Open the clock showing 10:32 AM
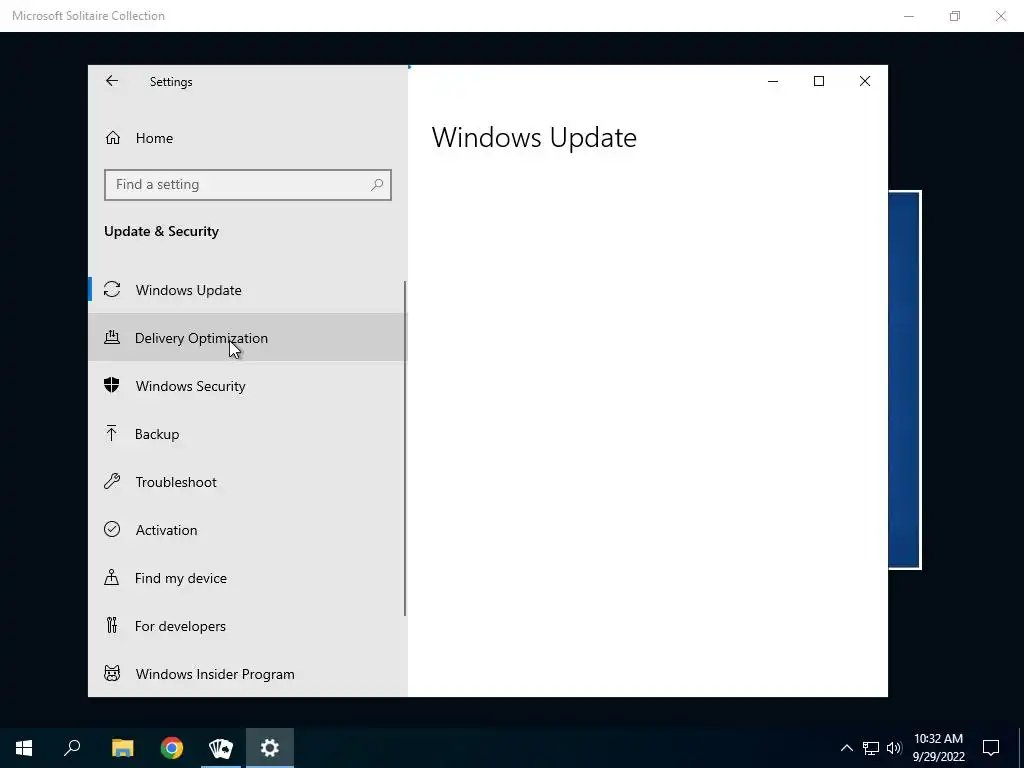 (x=938, y=748)
